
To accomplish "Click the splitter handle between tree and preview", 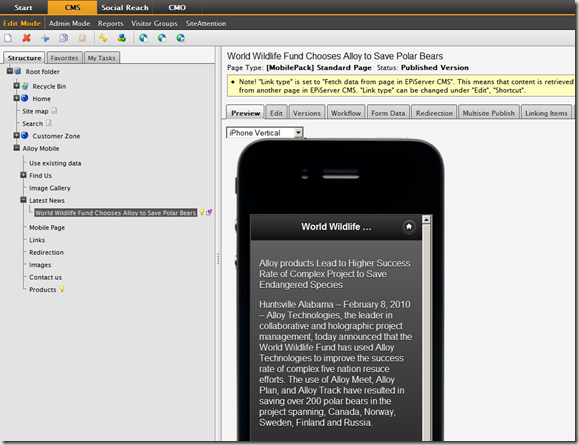I will pyautogui.click(x=218, y=259).
